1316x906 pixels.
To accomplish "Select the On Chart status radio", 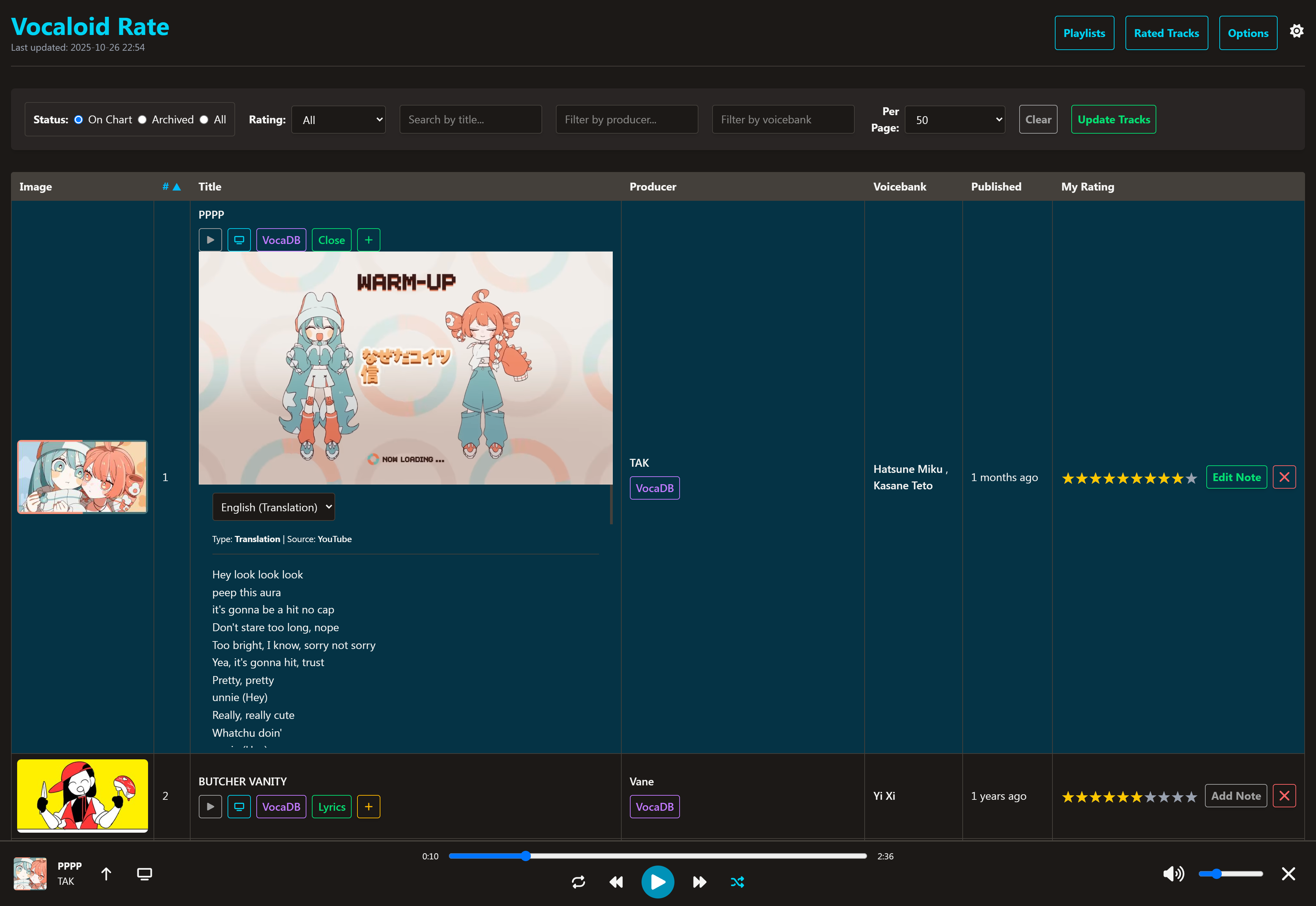I will click(x=78, y=119).
